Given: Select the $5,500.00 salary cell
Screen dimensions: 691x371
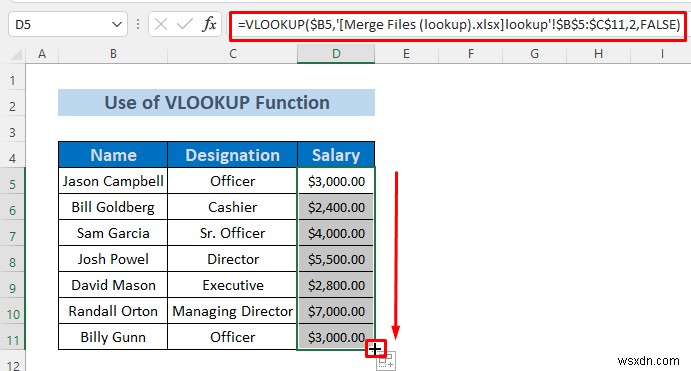Looking at the screenshot, I should point(336,259).
